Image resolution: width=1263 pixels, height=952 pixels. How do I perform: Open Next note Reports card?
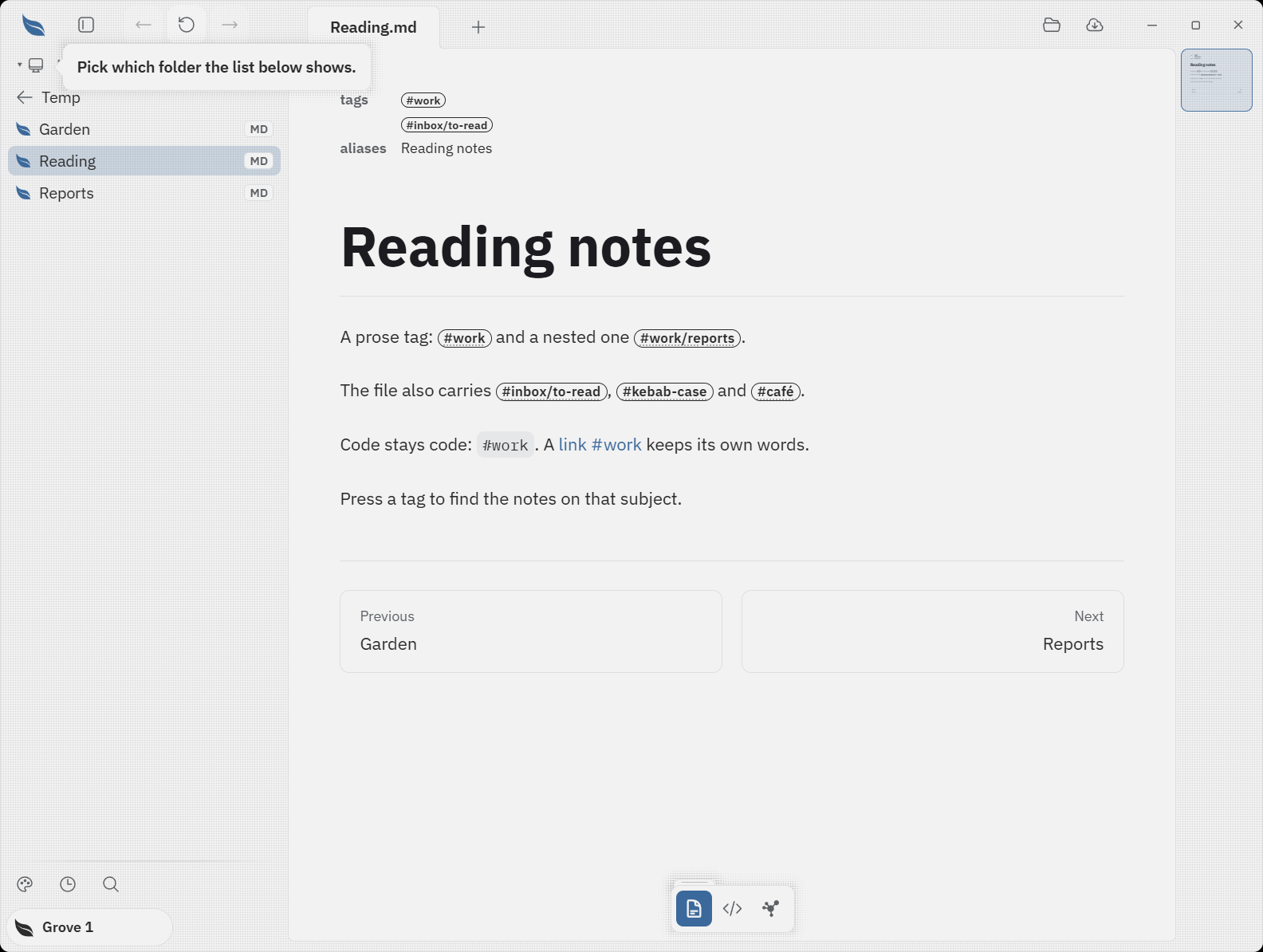(933, 631)
